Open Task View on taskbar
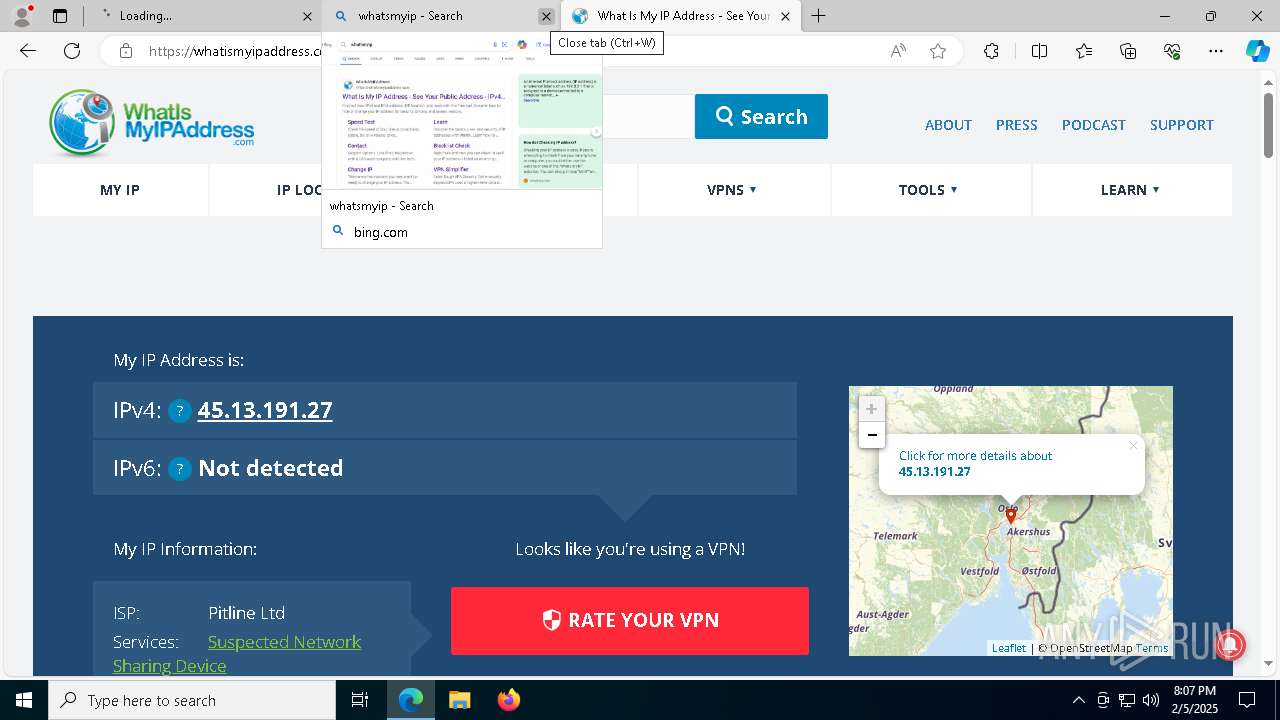Image resolution: width=1280 pixels, height=720 pixels. point(360,700)
